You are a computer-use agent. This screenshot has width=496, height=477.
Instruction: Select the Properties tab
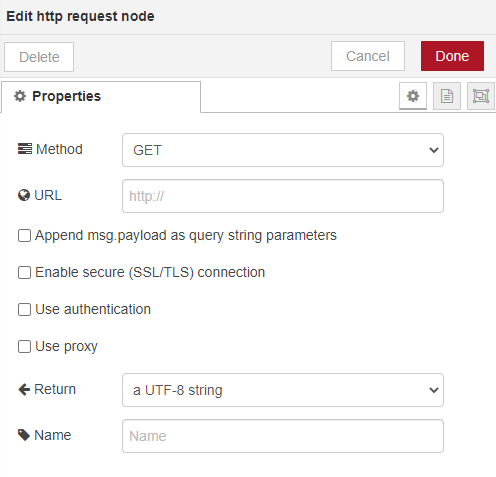coord(101,97)
